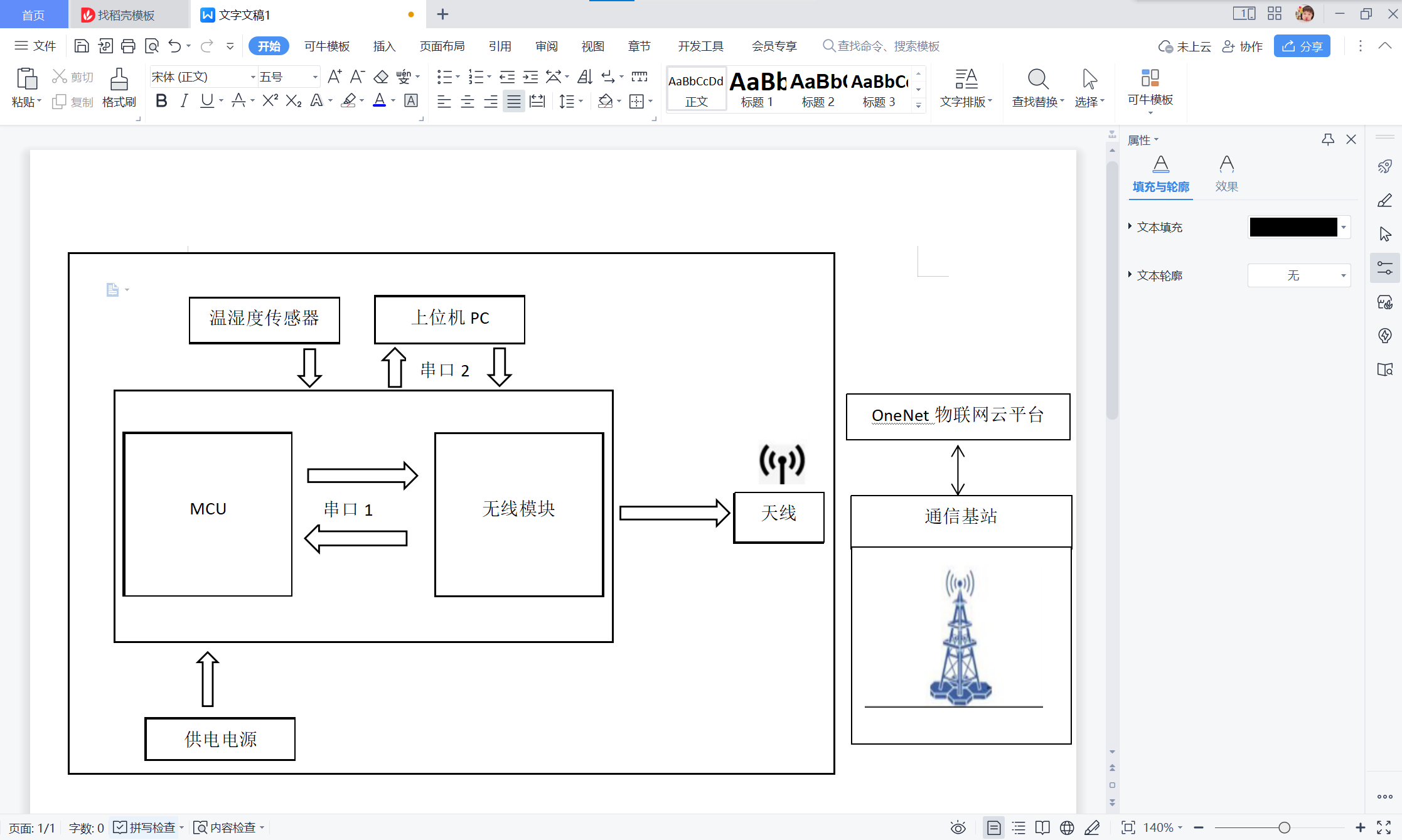Click the 分享 share button
Screen dimensions: 1402x840
coord(1302,46)
